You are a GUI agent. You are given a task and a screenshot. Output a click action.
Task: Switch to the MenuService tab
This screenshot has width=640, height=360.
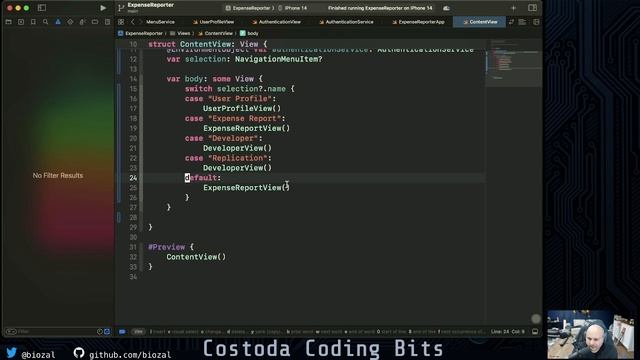coord(160,22)
